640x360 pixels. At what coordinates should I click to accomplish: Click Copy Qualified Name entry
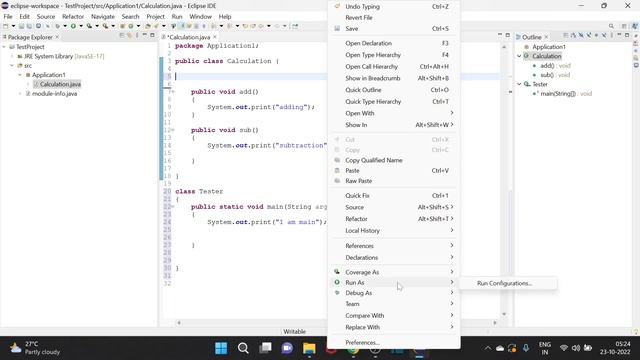394,160
